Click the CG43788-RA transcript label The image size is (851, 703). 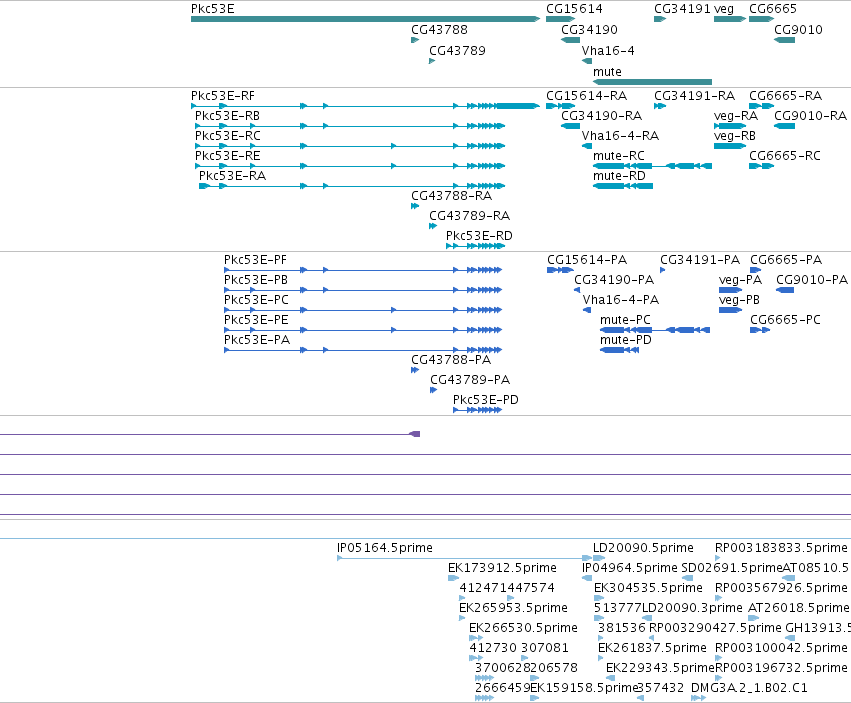coord(452,196)
